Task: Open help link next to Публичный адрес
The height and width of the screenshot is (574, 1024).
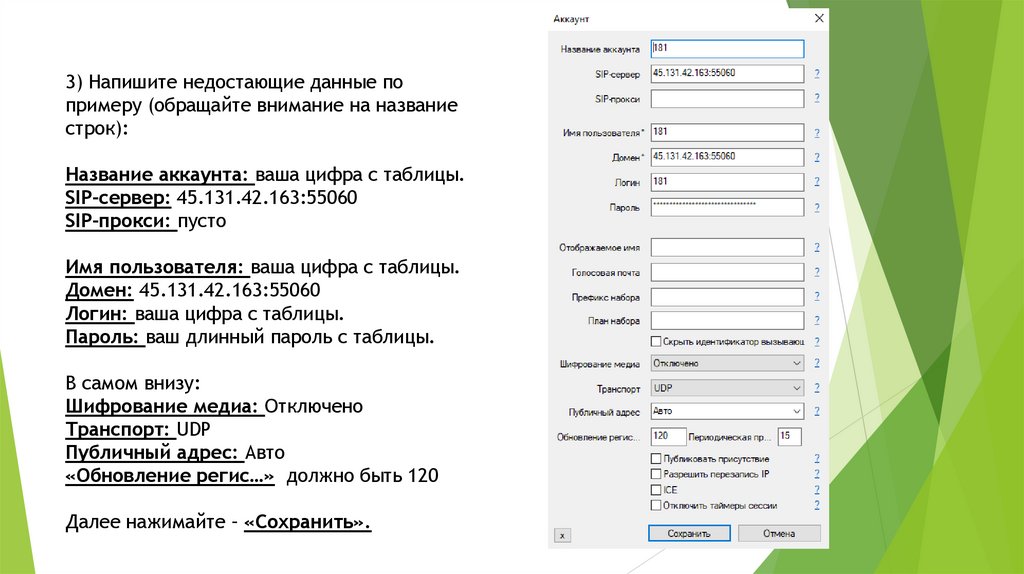Action: coord(816,411)
